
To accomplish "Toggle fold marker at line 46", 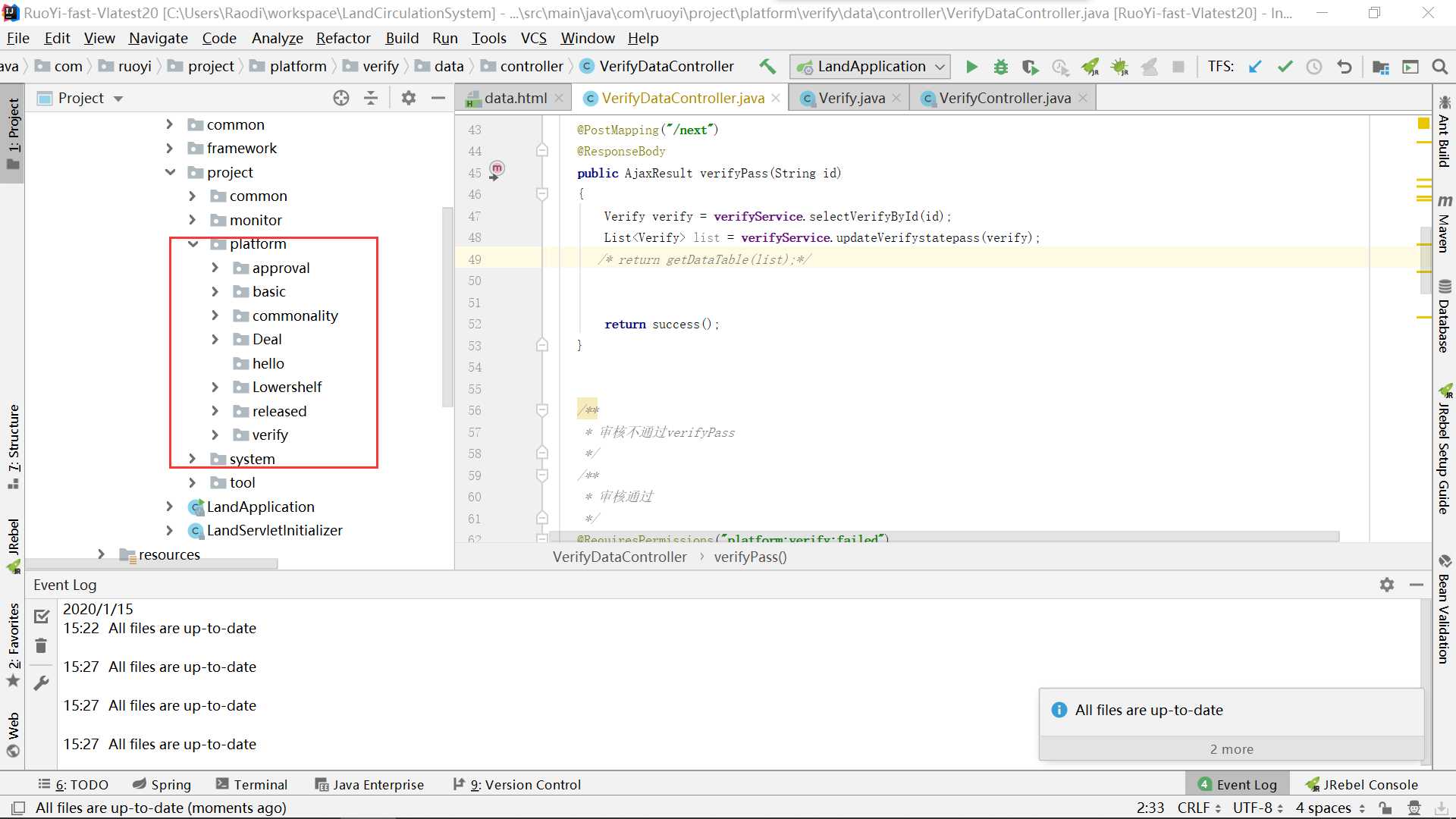I will pyautogui.click(x=542, y=194).
